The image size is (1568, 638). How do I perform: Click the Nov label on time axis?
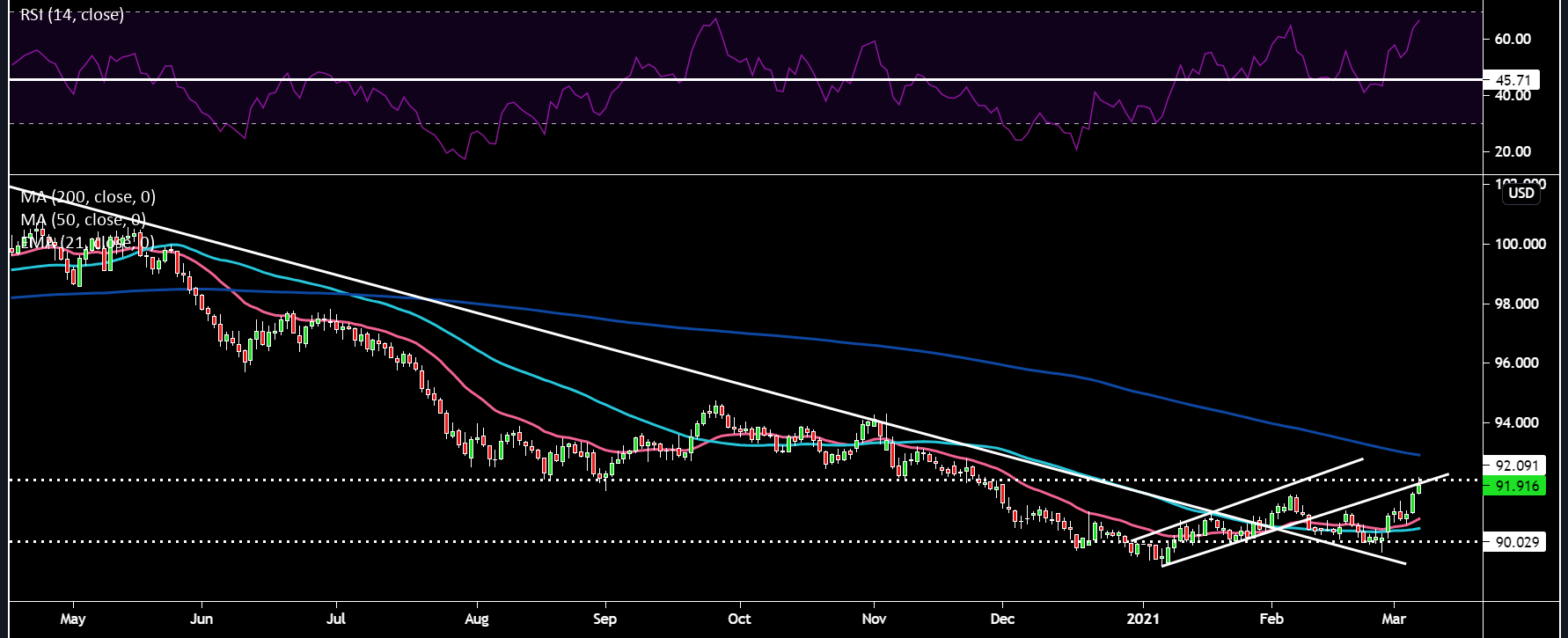tap(874, 620)
